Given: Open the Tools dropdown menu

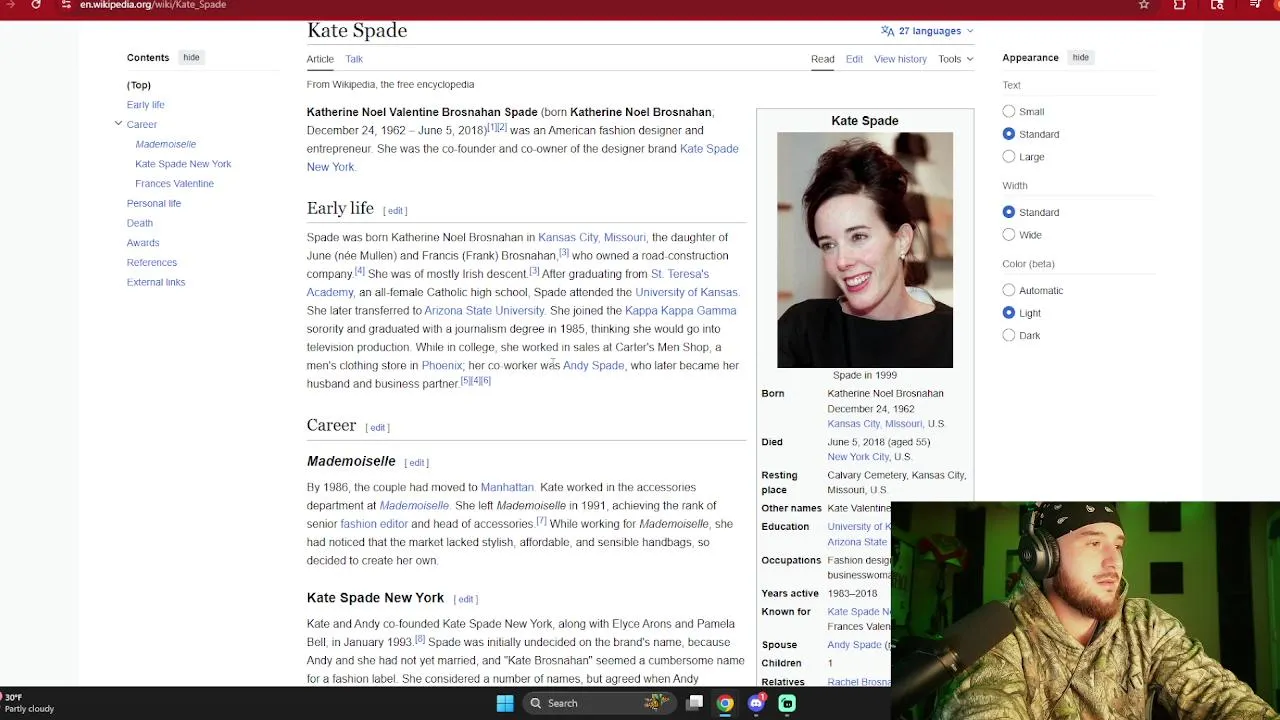Looking at the screenshot, I should (955, 59).
